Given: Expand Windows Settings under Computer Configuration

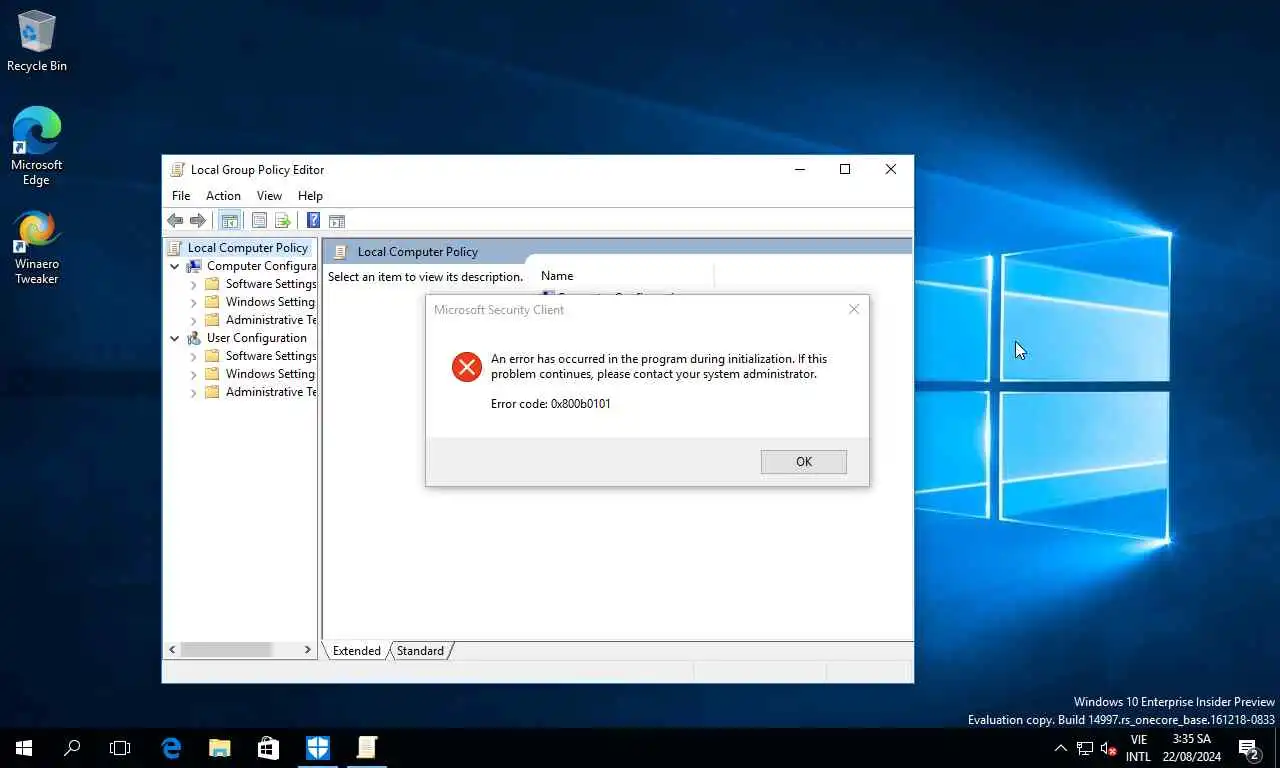Looking at the screenshot, I should tap(194, 302).
